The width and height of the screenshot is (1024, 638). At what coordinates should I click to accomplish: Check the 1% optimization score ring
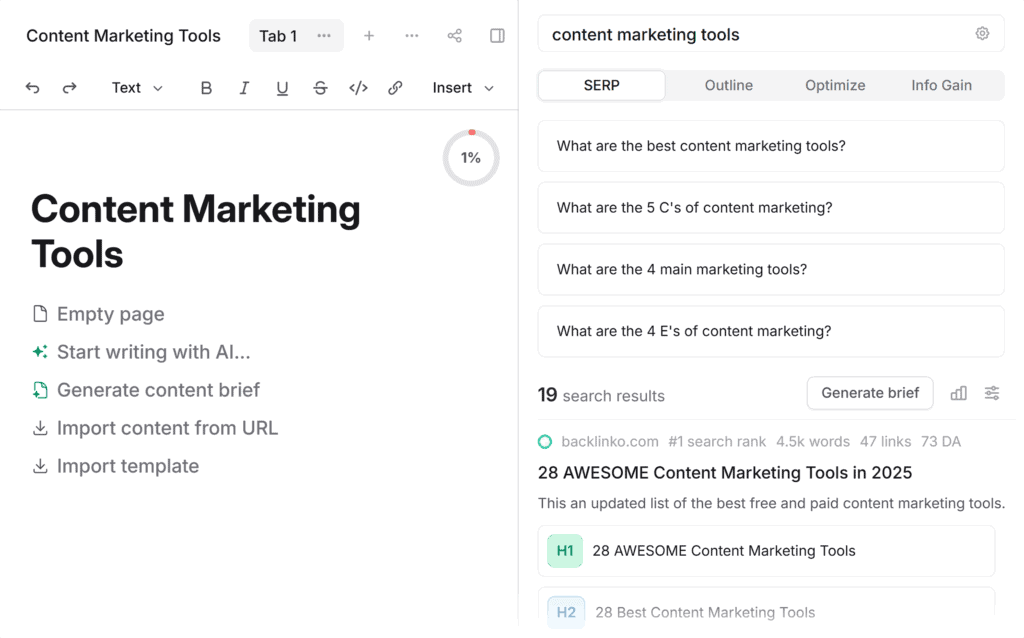click(x=470, y=158)
